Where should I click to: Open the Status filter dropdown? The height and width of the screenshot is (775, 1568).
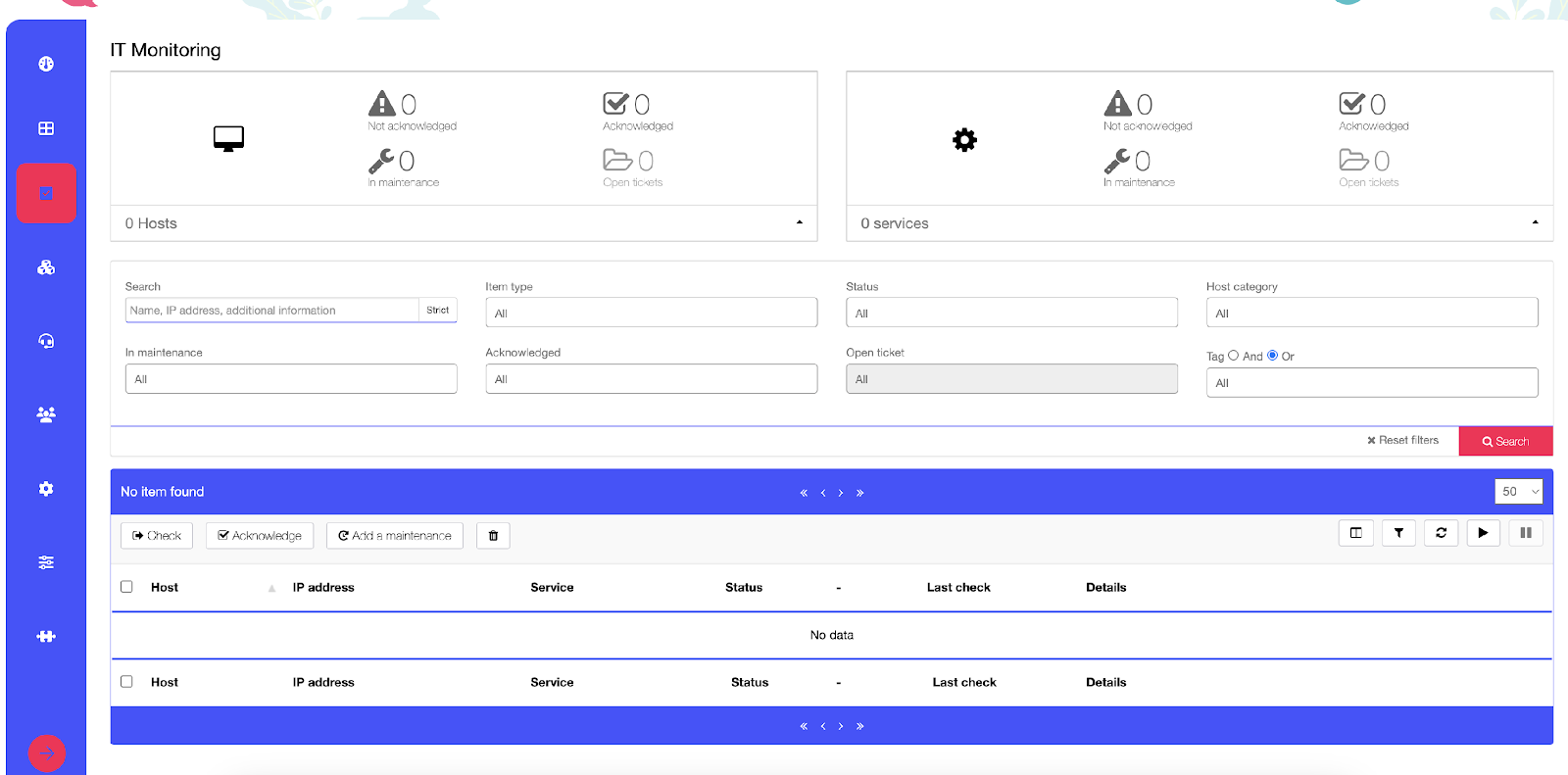point(1010,313)
